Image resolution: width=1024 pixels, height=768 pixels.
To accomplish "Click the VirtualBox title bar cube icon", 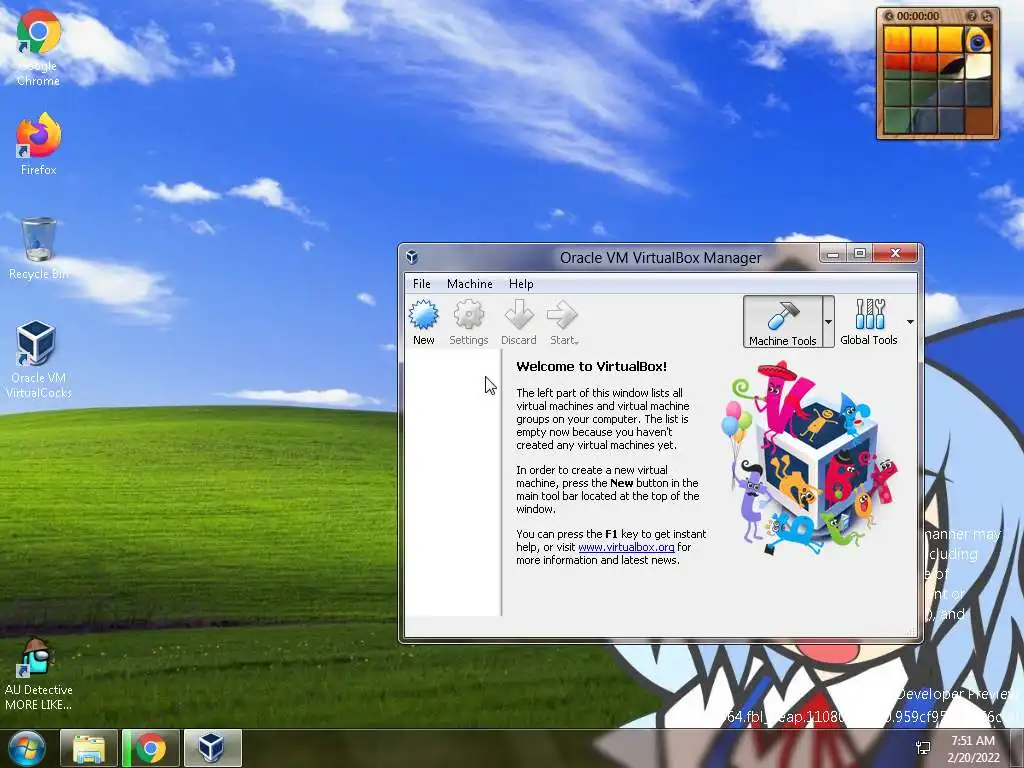I will [x=412, y=257].
